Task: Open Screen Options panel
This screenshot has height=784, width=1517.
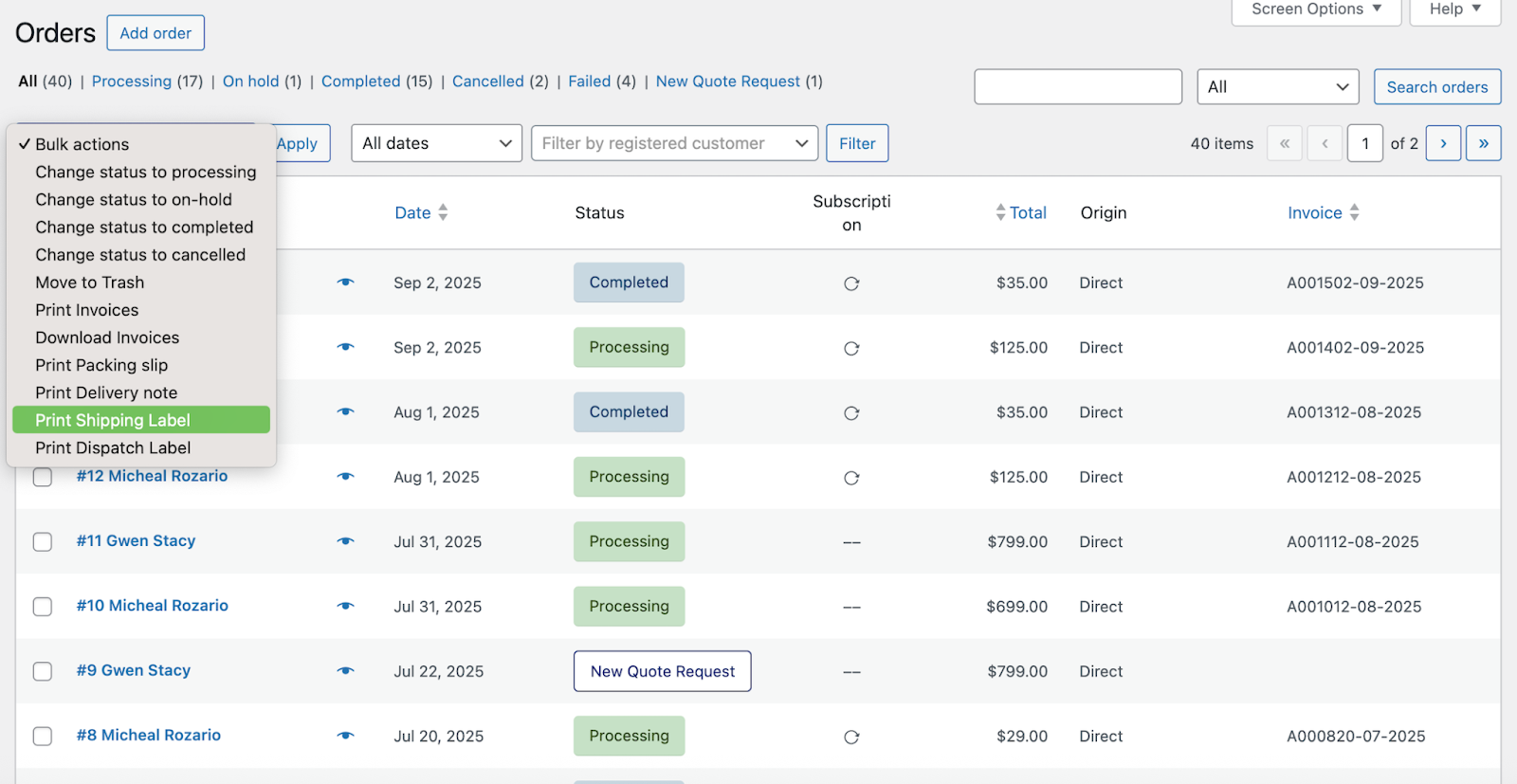Action: point(1315,9)
